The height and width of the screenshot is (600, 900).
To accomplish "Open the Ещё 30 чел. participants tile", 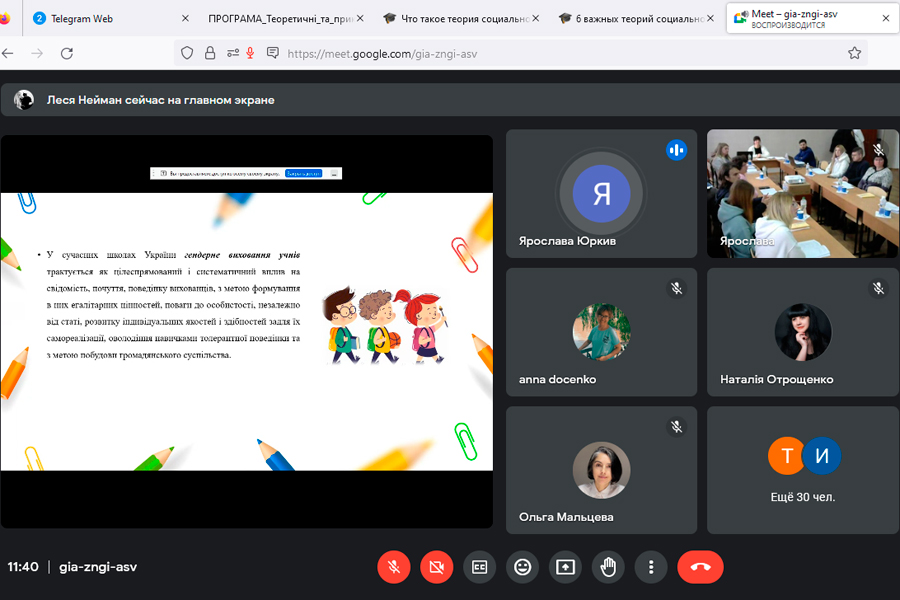I will click(802, 470).
